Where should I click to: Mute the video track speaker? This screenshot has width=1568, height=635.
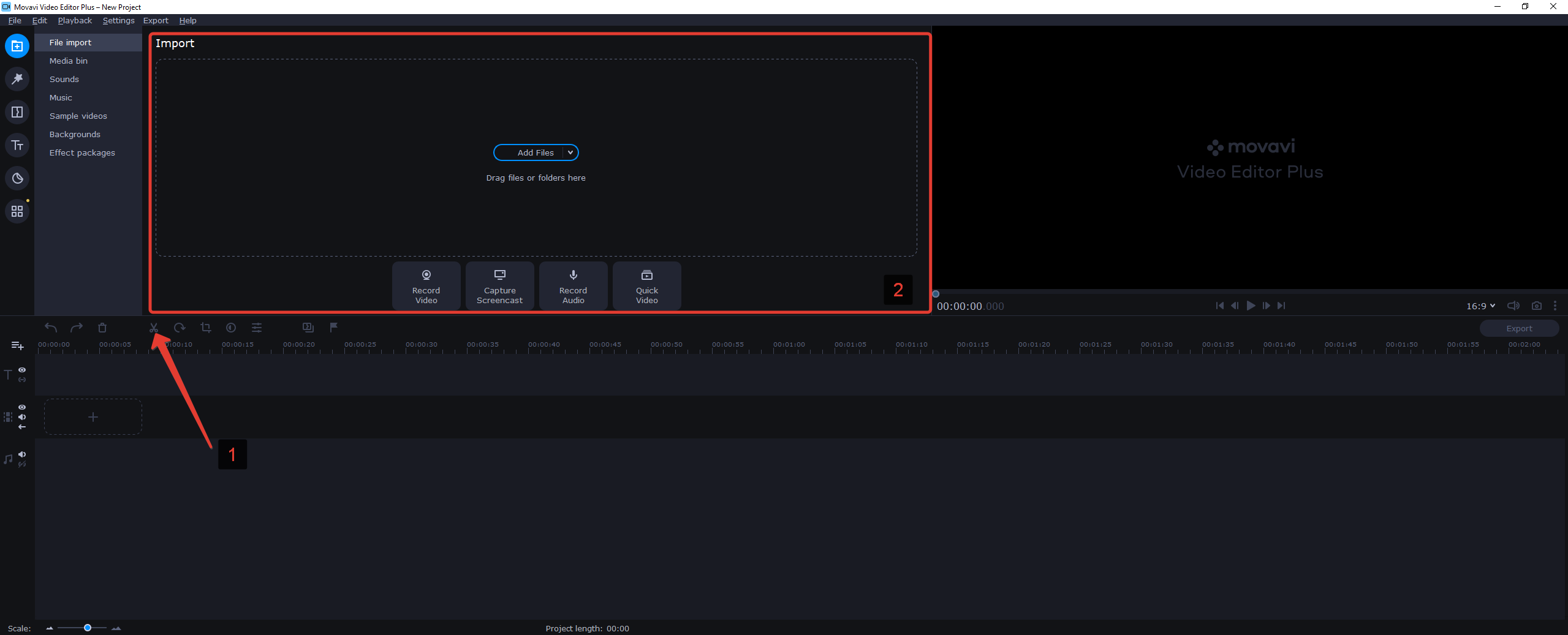click(x=22, y=417)
